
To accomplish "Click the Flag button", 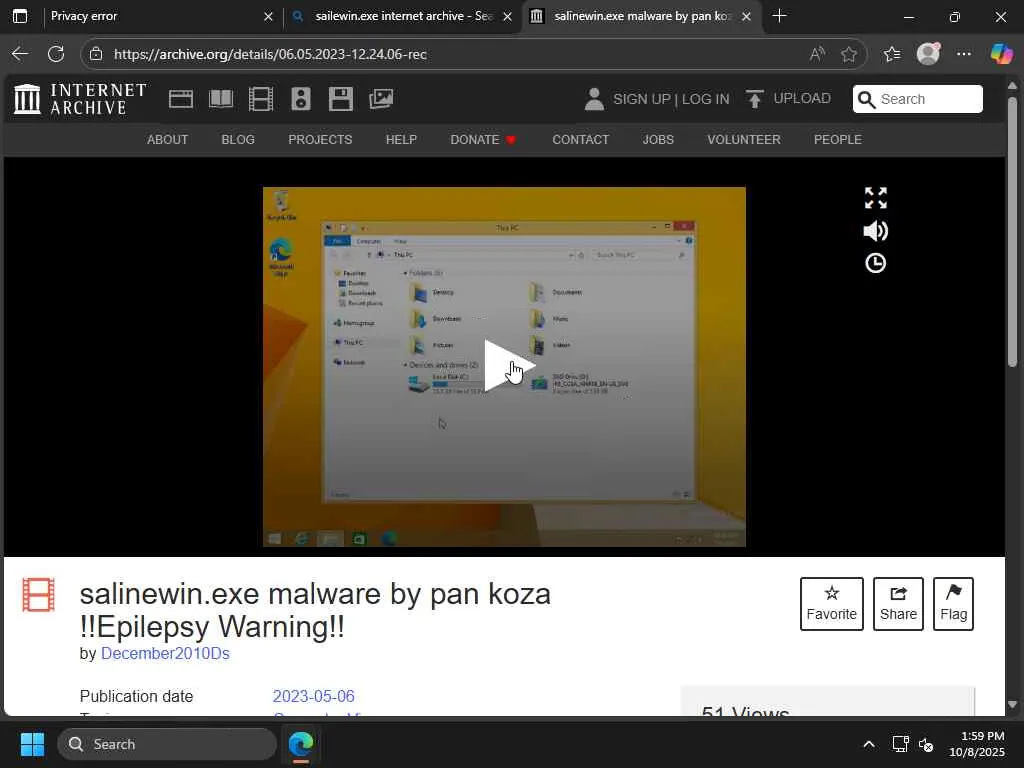I will click(x=953, y=604).
